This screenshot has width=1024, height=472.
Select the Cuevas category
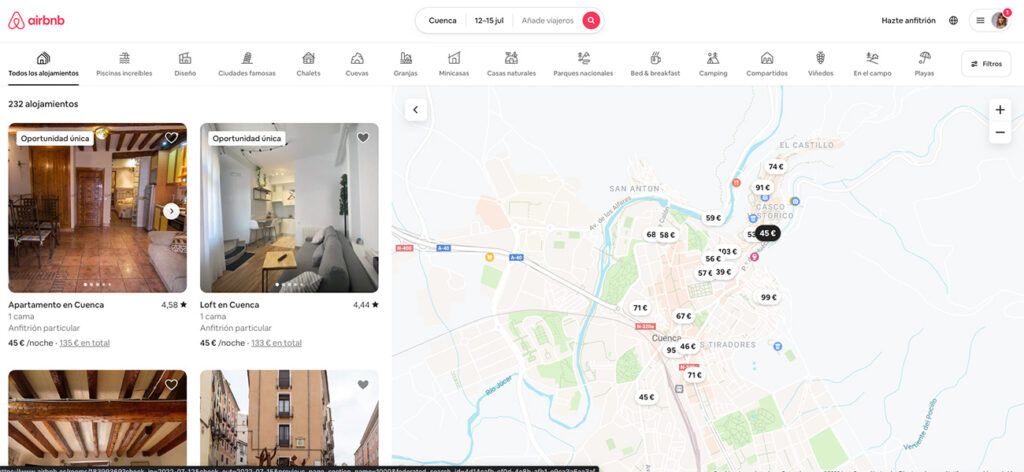(x=357, y=65)
